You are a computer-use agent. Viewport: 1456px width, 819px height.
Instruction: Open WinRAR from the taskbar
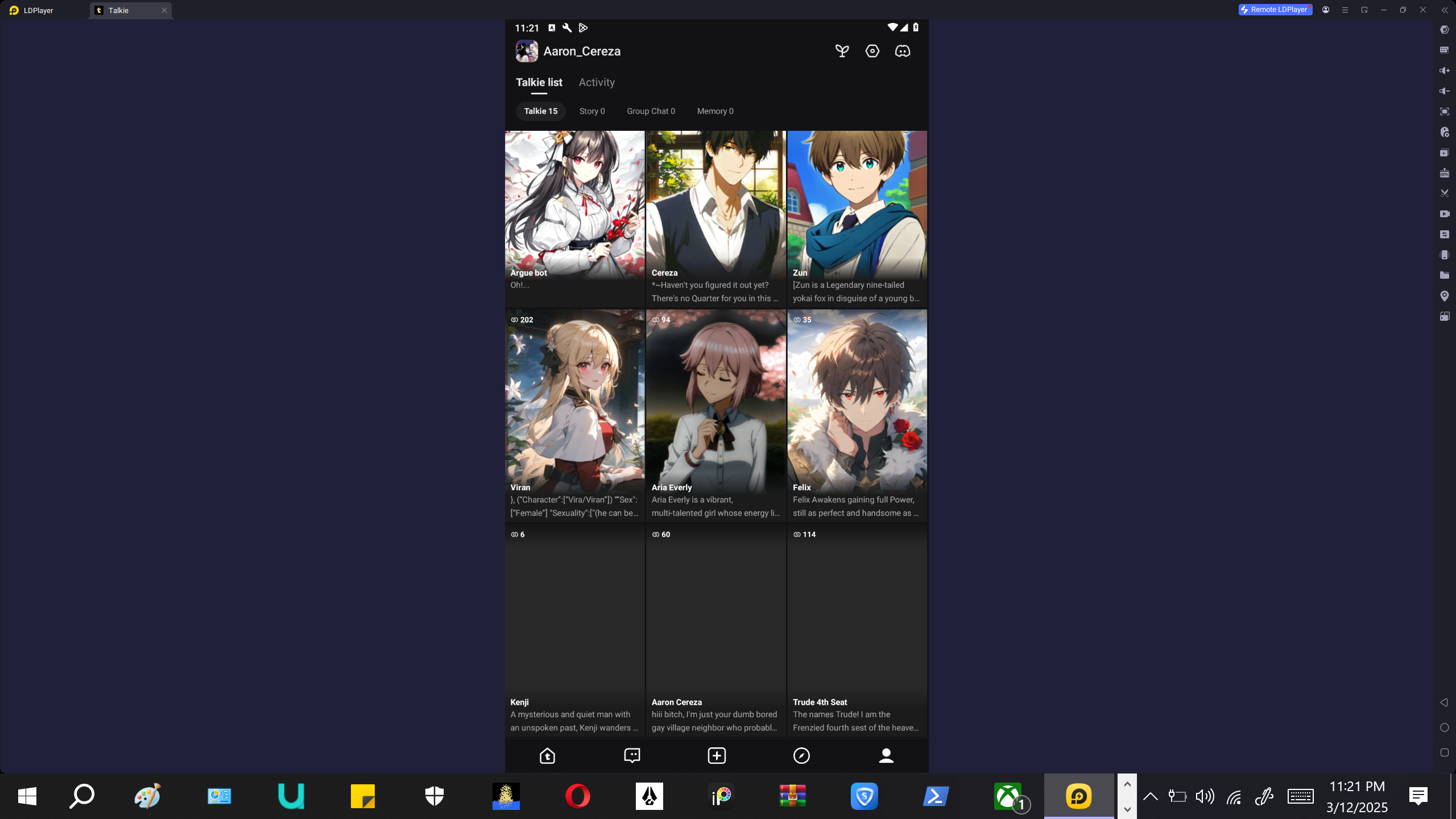click(792, 796)
